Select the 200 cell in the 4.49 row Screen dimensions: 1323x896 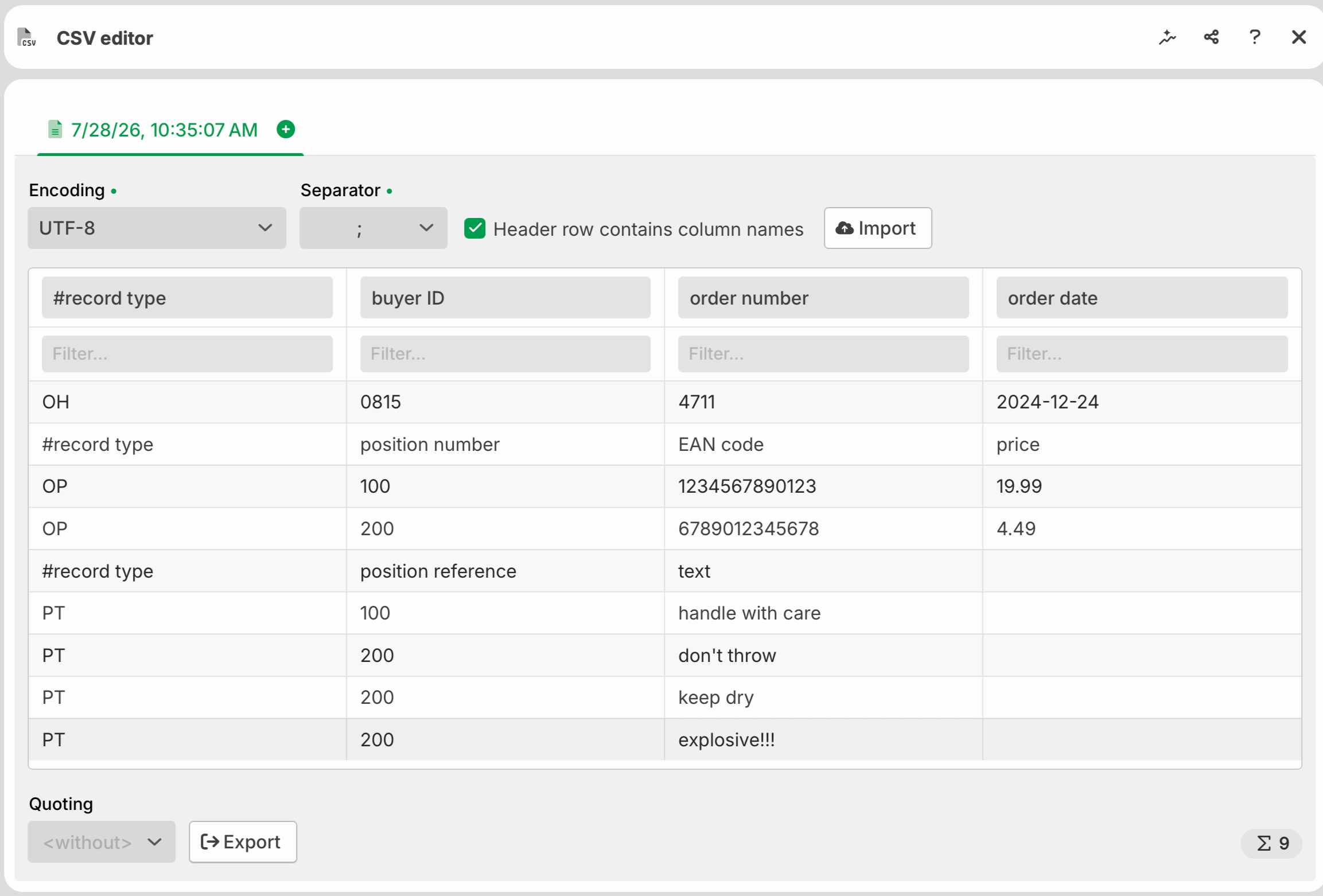click(x=505, y=529)
